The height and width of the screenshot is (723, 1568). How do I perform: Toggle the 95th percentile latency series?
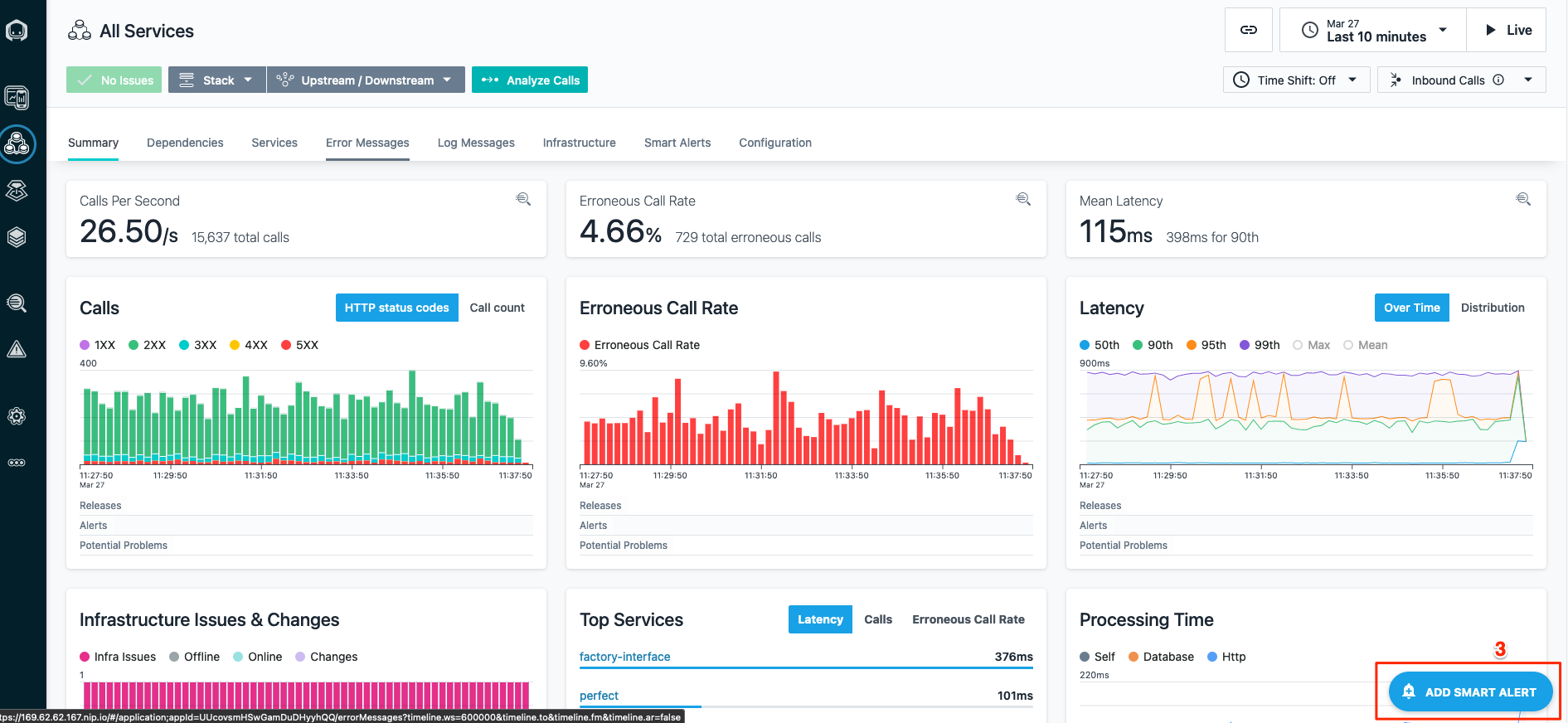[x=1206, y=345]
